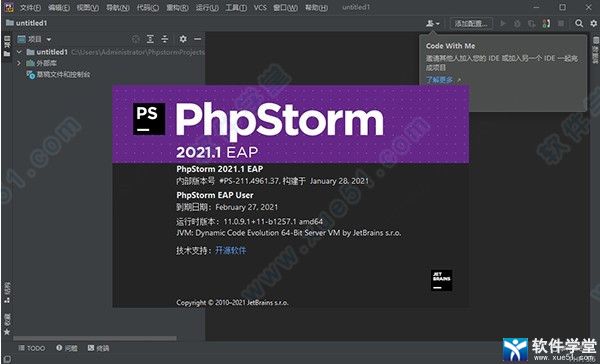The image size is (600, 364).
Task: Click tool windows toggle icon bottom-left corner
Action: [7, 359]
